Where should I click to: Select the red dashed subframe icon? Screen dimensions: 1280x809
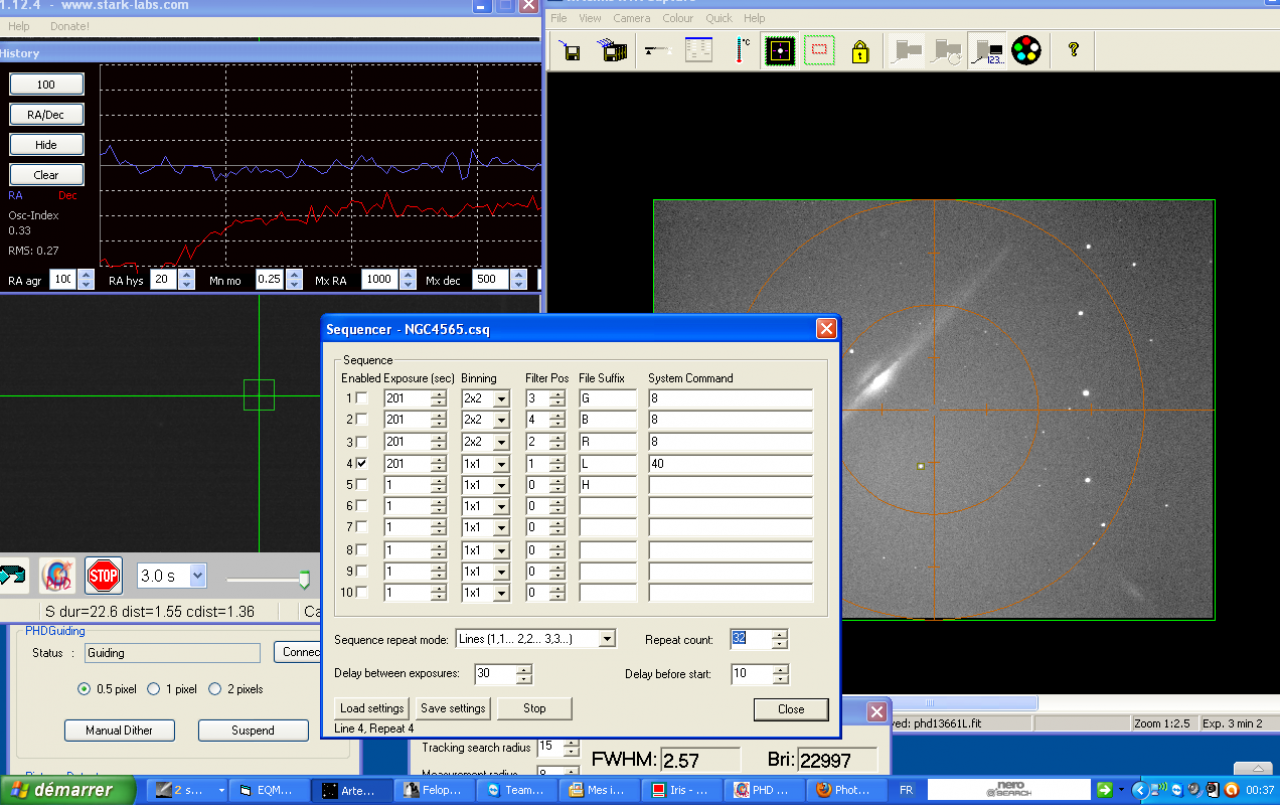coord(819,50)
